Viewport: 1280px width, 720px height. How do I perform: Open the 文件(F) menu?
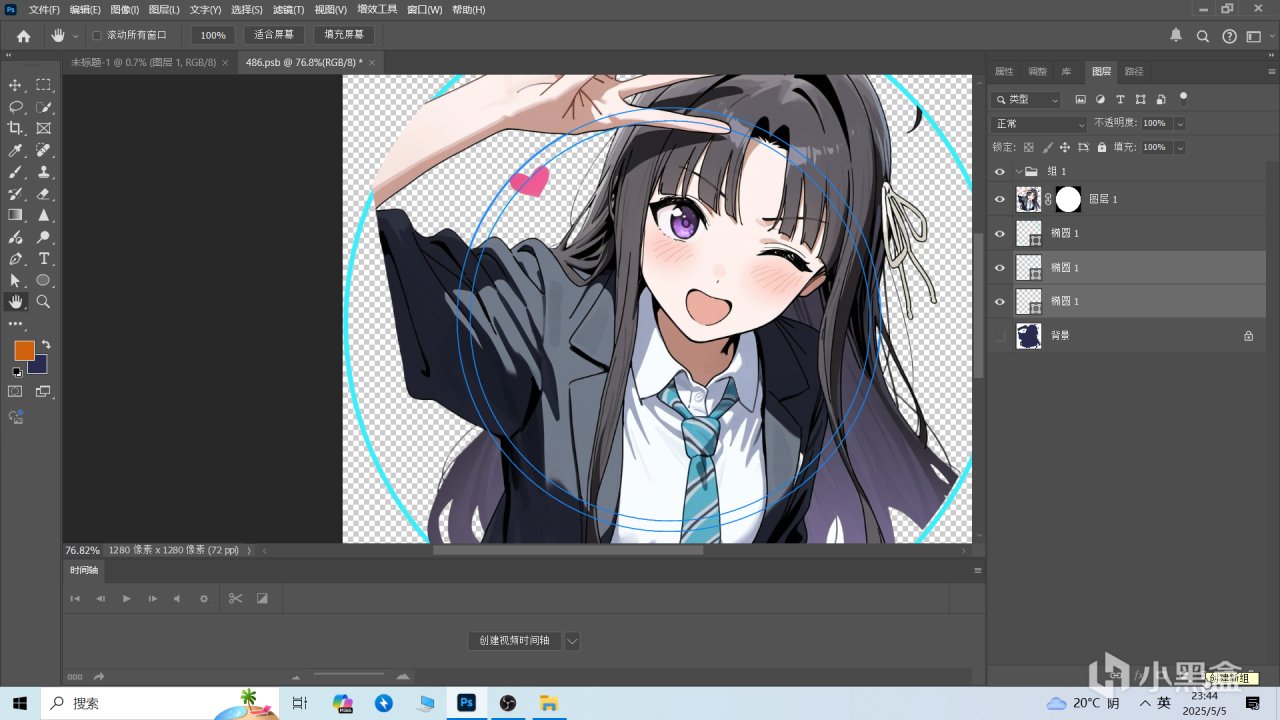point(44,9)
